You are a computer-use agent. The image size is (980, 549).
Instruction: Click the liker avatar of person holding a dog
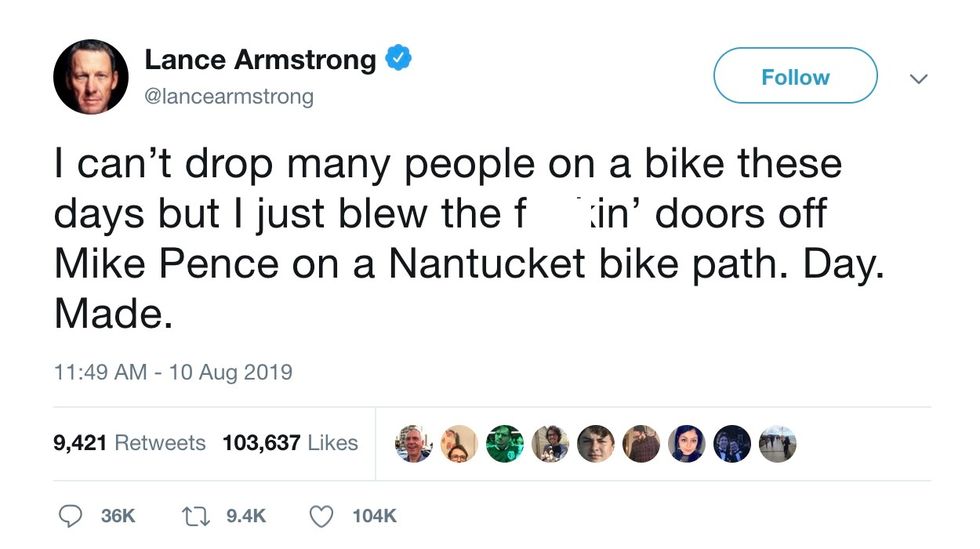pos(550,443)
